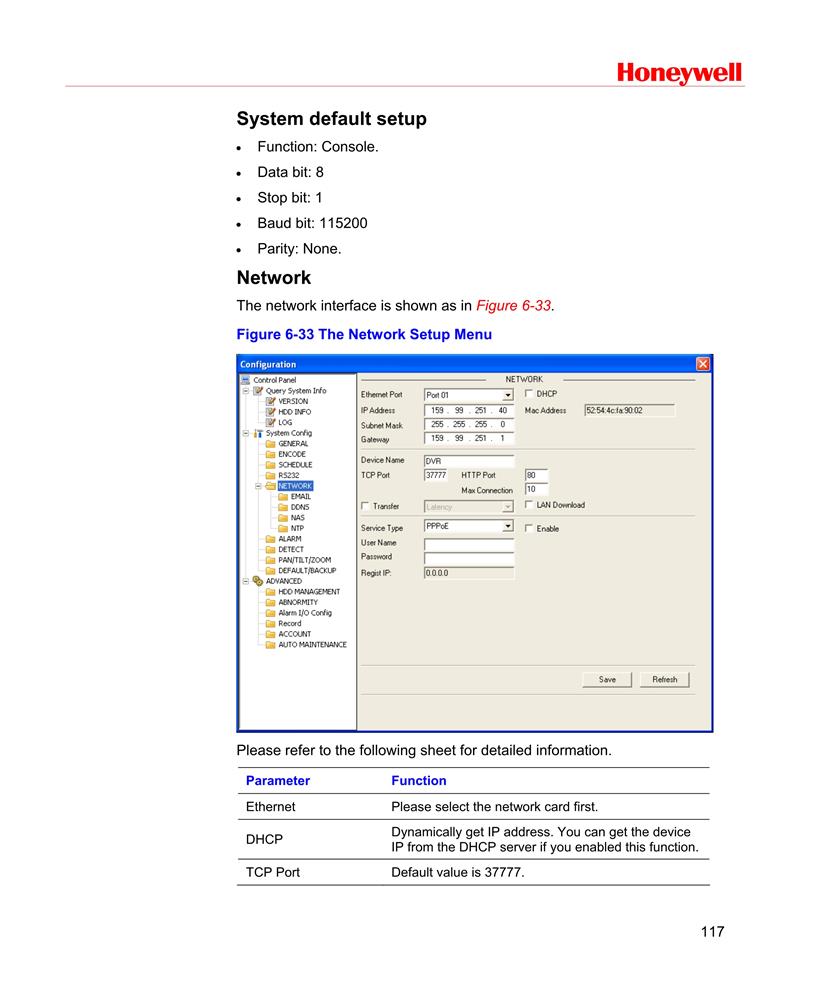Viewport: 817px width, 991px height.
Task: Click the Subnet Mask field
Action: (469, 425)
